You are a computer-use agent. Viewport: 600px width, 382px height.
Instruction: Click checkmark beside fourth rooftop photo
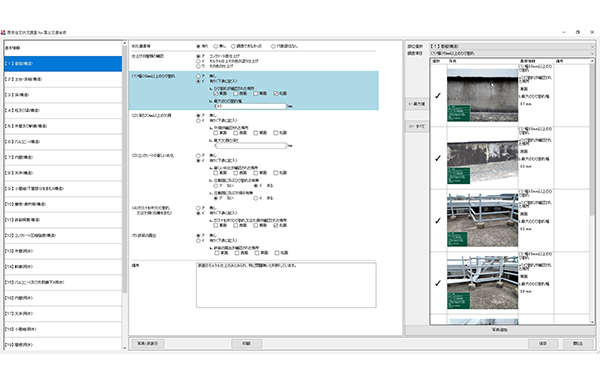click(438, 283)
